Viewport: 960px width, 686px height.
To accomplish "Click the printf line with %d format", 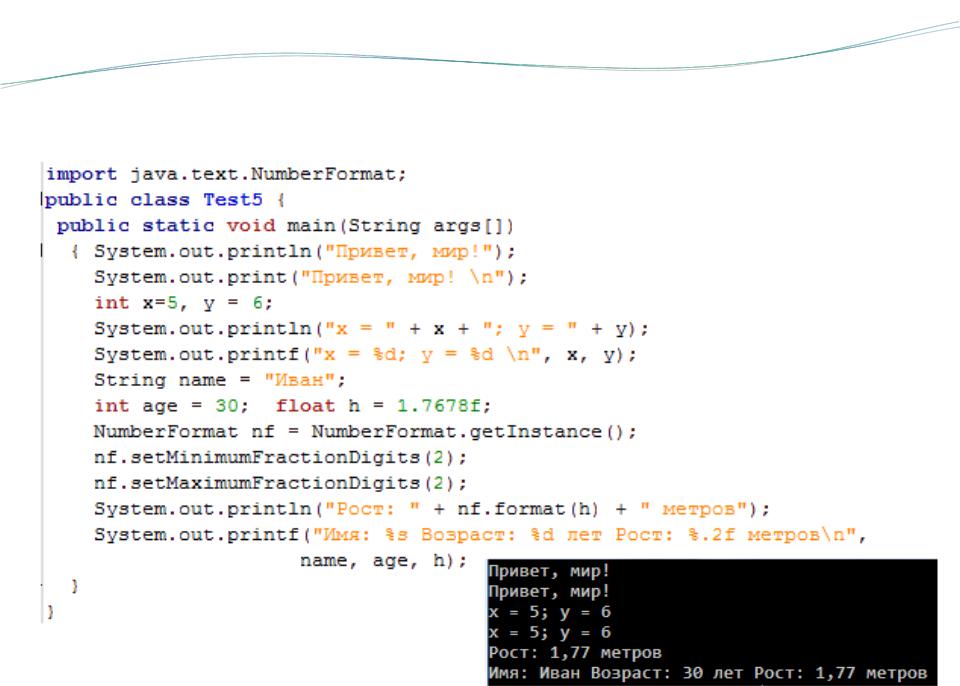I will click(365, 355).
